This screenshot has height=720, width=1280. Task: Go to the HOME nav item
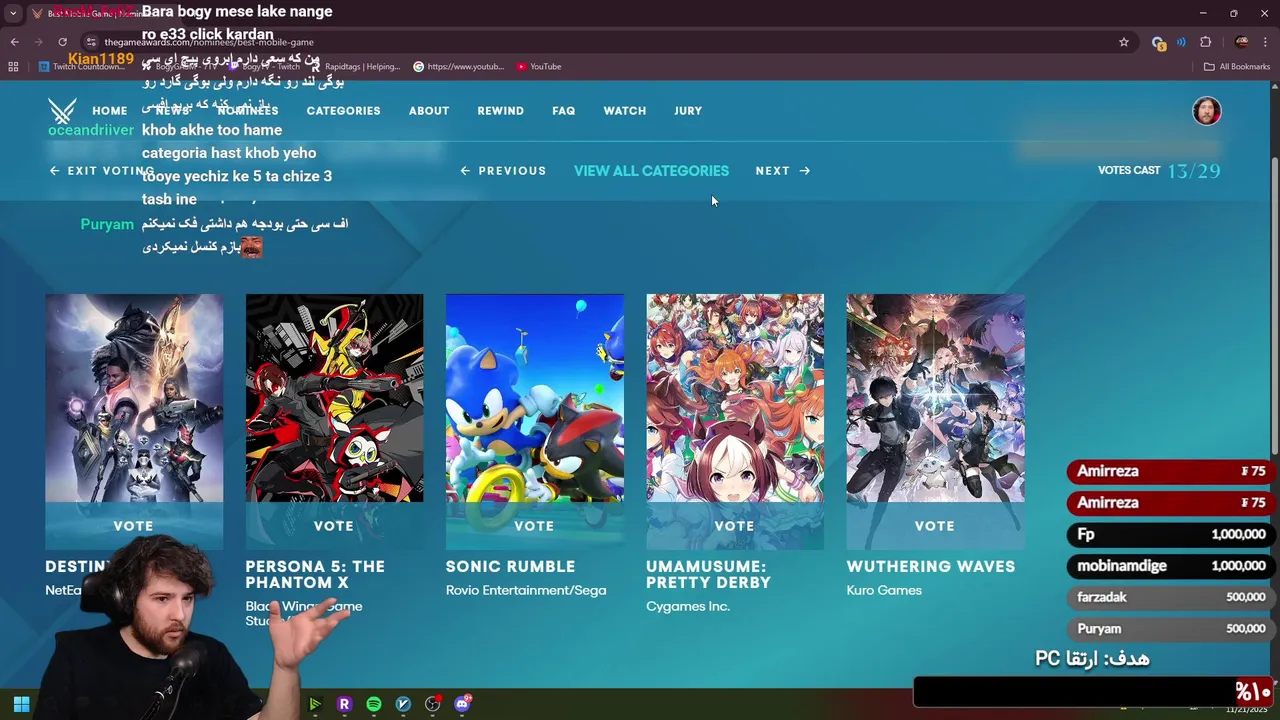click(110, 111)
